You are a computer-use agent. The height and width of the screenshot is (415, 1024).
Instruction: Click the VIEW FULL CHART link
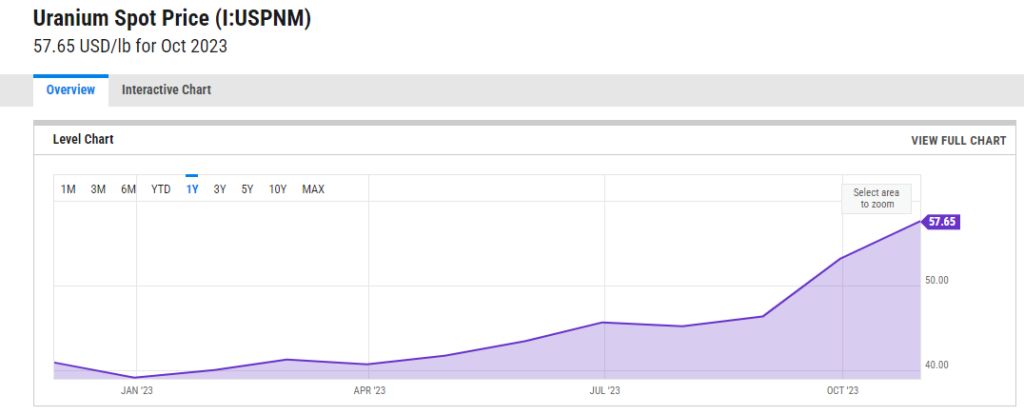tap(958, 141)
